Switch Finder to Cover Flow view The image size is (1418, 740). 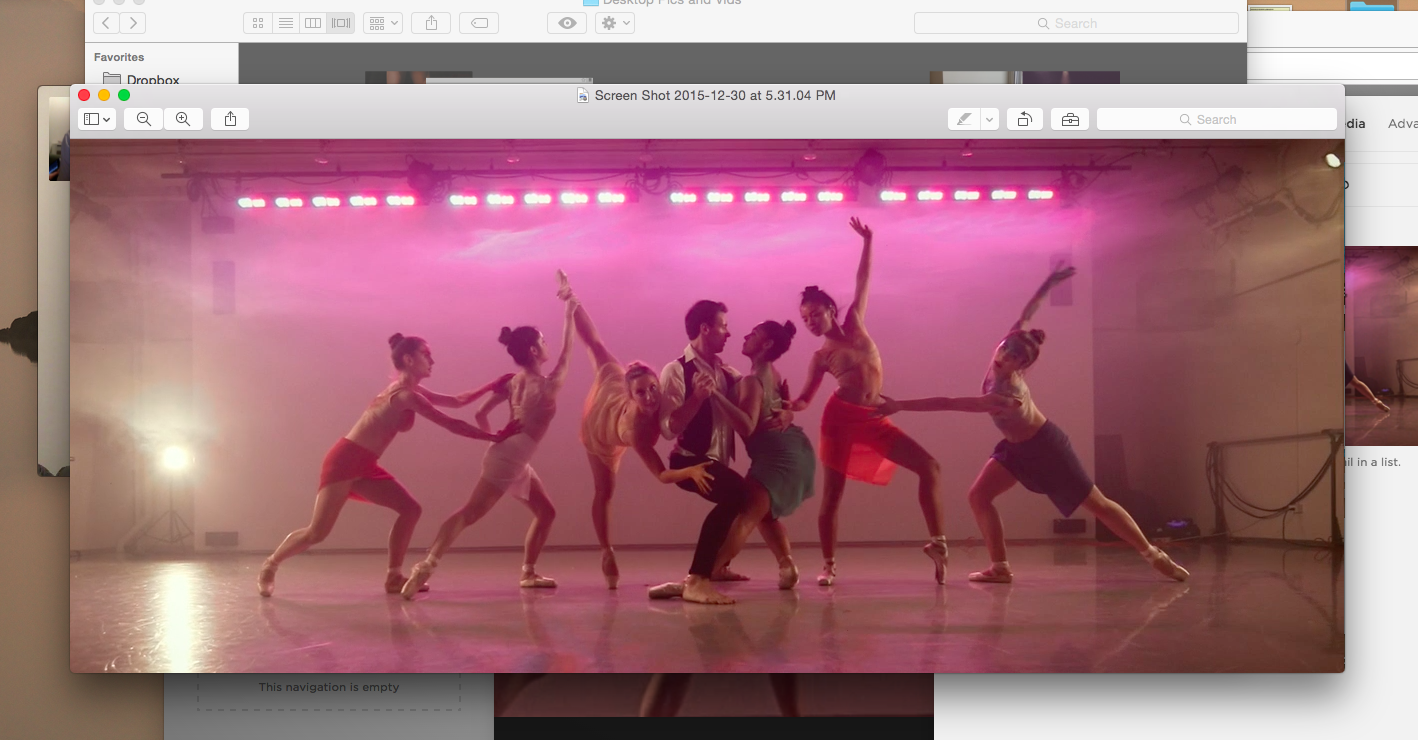(x=341, y=23)
